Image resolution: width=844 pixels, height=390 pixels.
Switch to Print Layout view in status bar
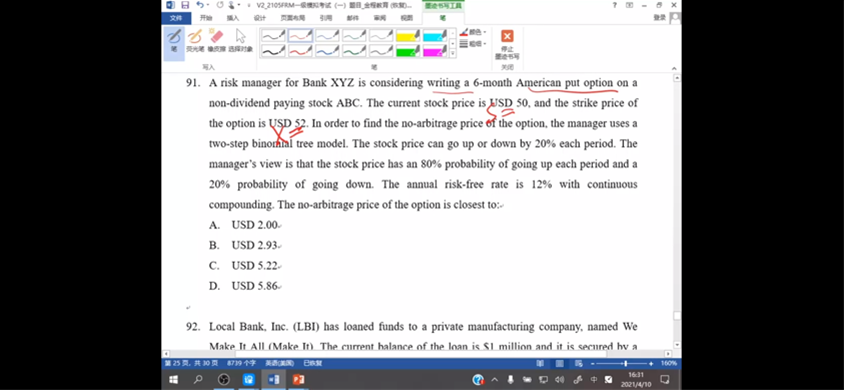[x=559, y=363]
